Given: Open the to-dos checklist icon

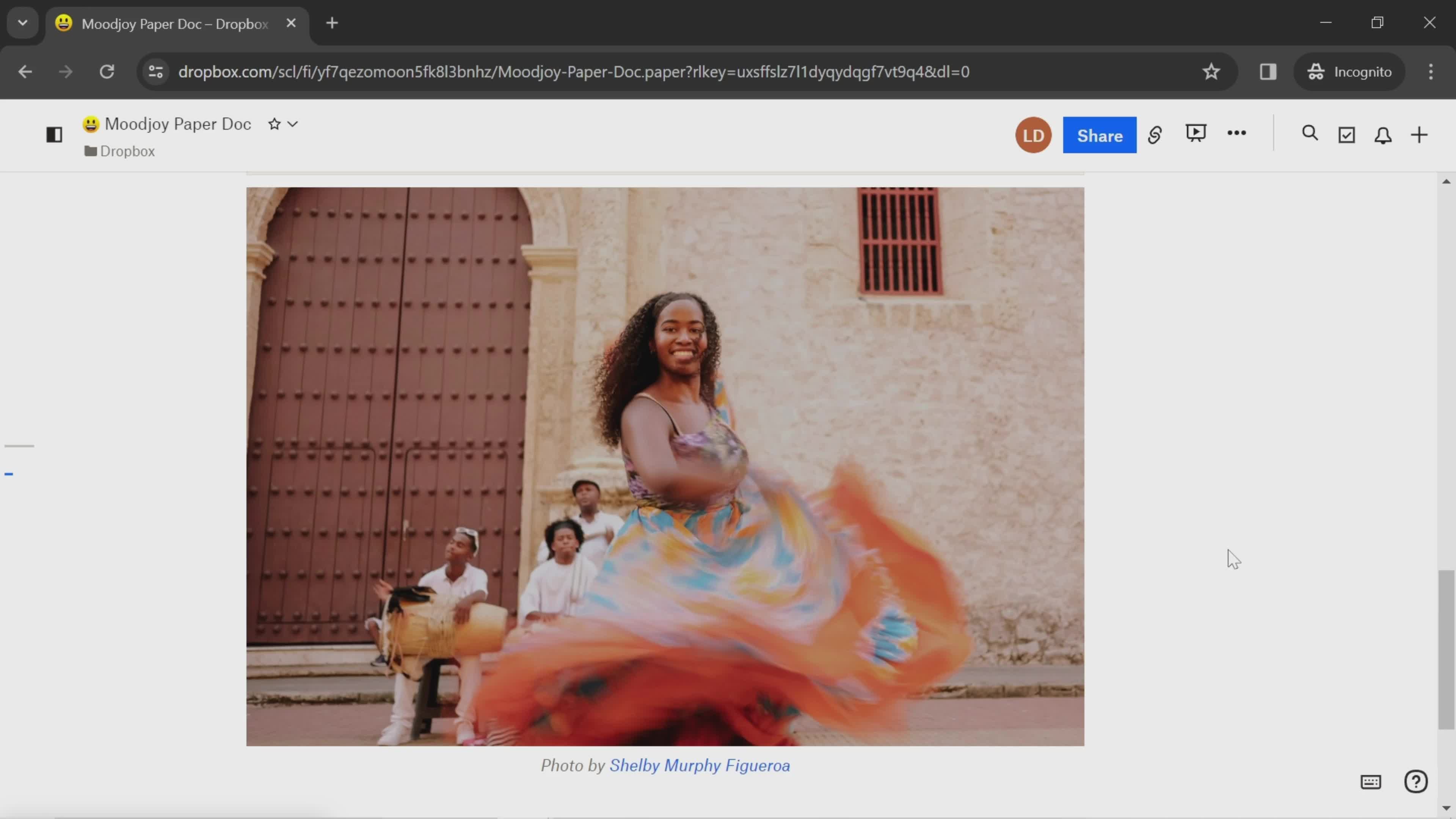Looking at the screenshot, I should (x=1347, y=135).
